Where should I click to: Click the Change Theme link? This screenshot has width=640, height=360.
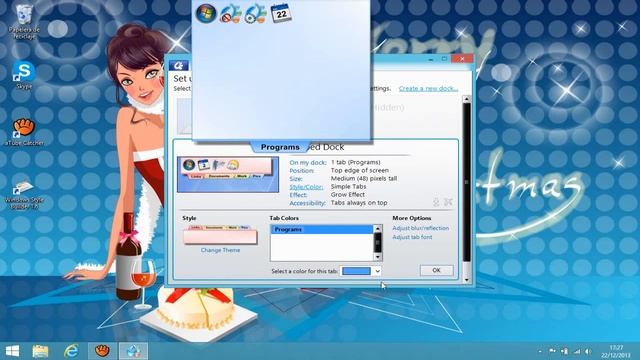click(220, 250)
